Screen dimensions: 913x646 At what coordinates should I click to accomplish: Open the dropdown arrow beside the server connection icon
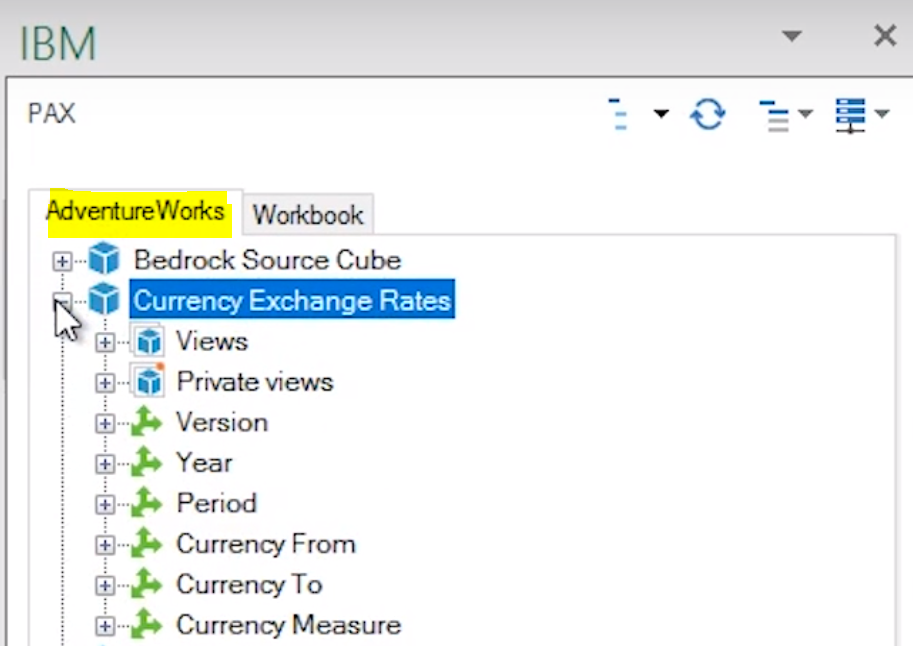[x=882, y=113]
